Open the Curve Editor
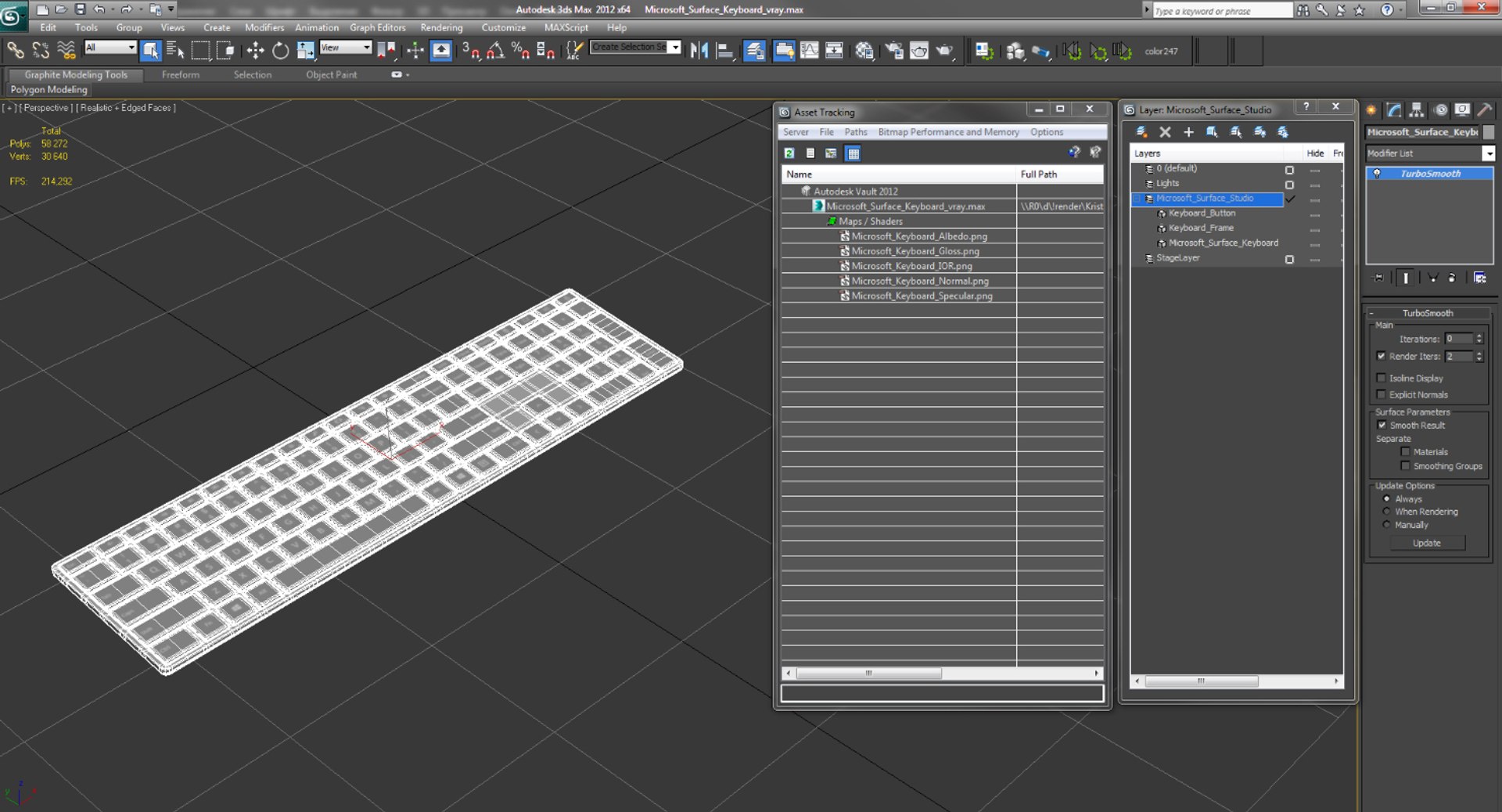 809,51
